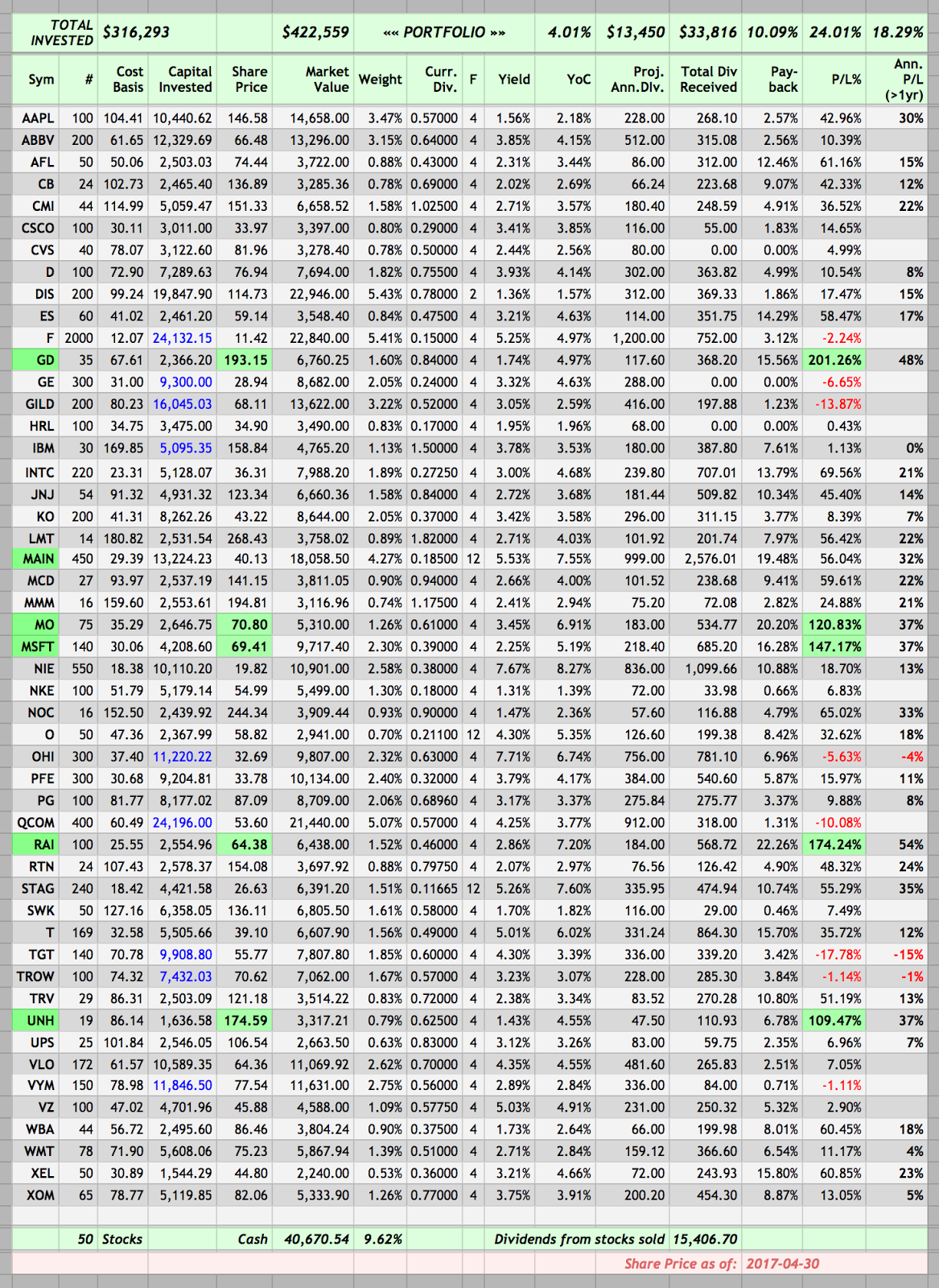939x1288 pixels.
Task: Click GILD's red P/L -13.87%
Action: click(x=834, y=404)
